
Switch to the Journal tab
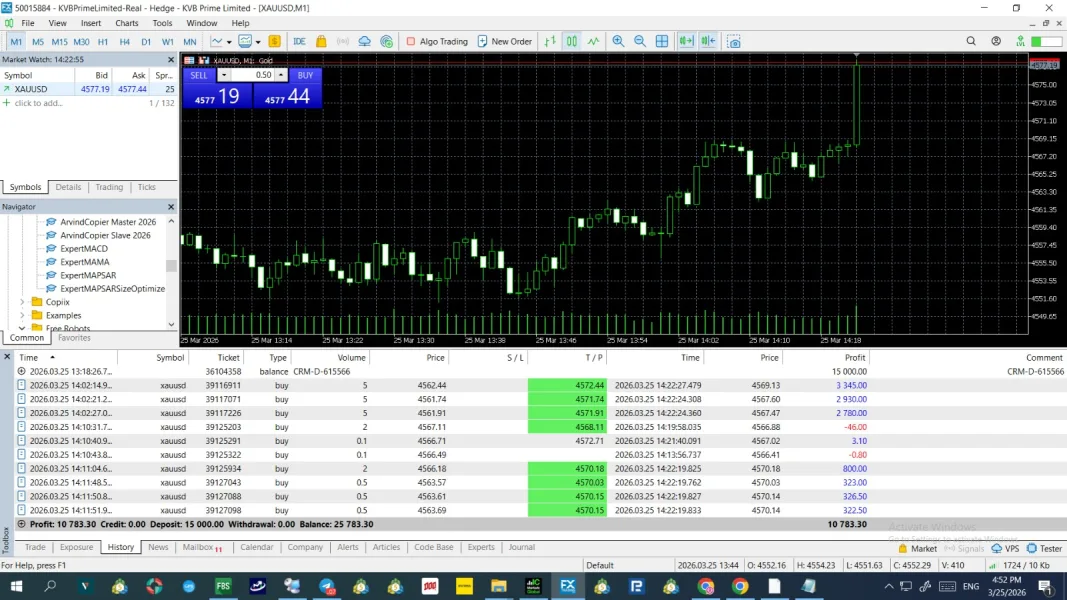(521, 547)
